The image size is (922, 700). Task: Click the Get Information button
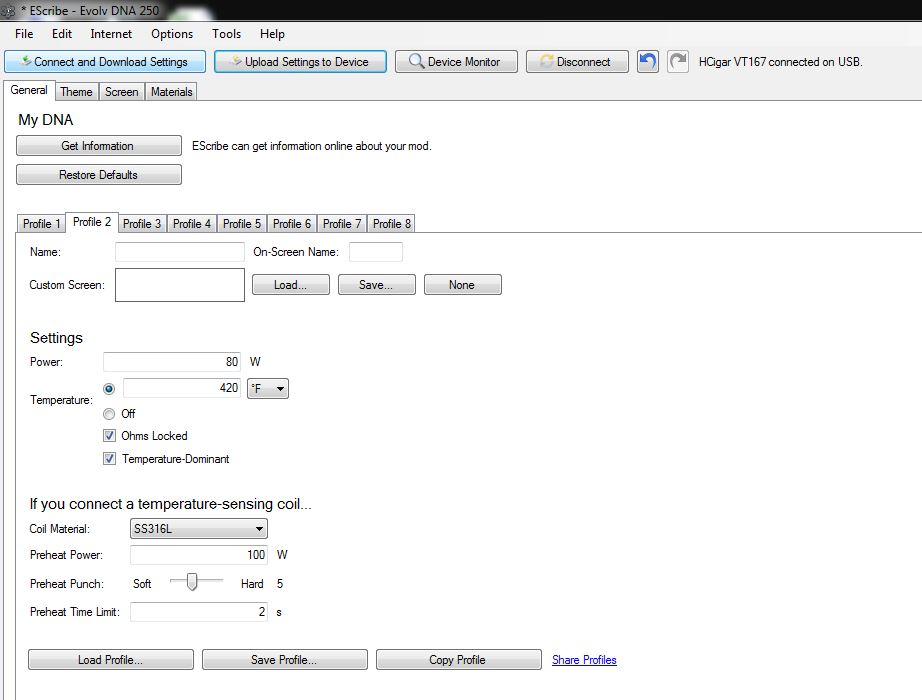click(x=98, y=146)
